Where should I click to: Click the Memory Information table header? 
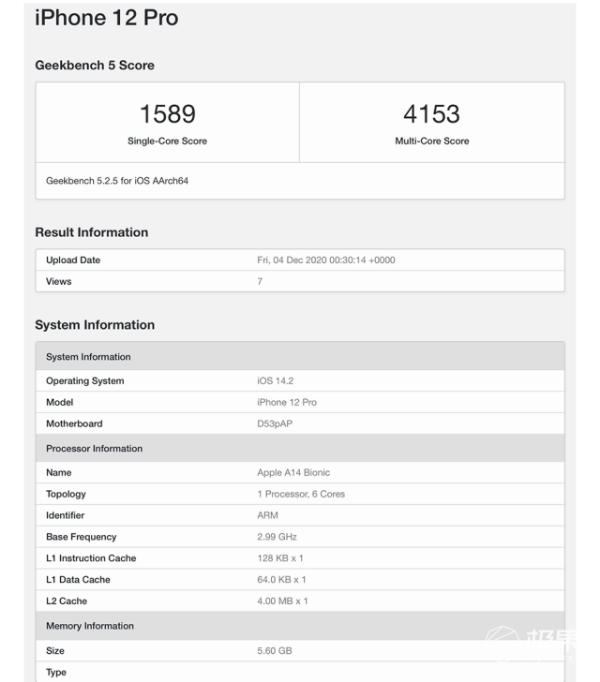300,625
